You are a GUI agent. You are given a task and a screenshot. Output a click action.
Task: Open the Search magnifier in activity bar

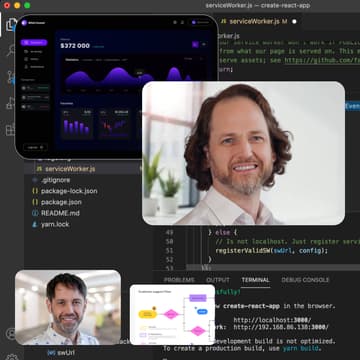coord(11,51)
